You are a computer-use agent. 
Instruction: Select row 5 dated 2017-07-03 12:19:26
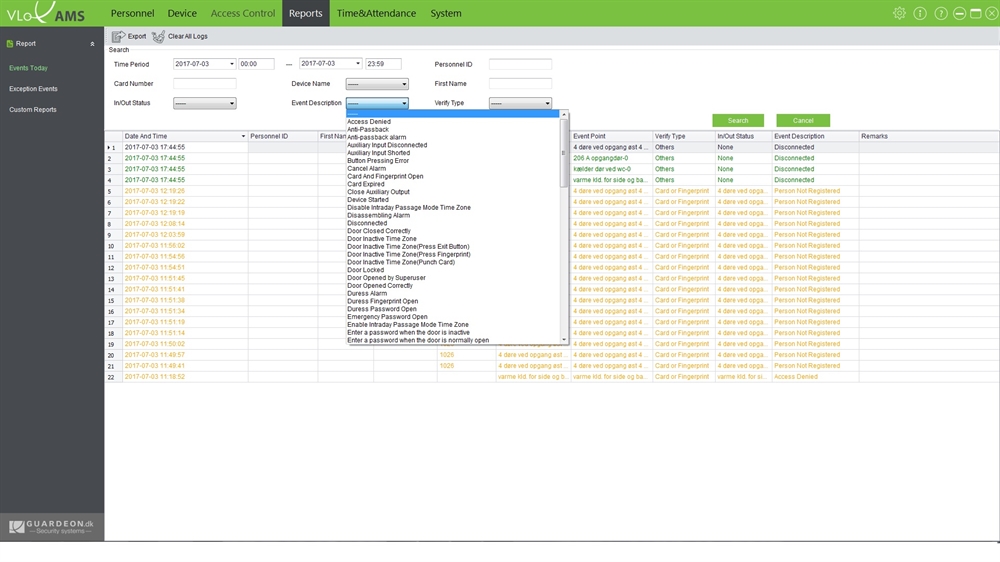point(552,191)
